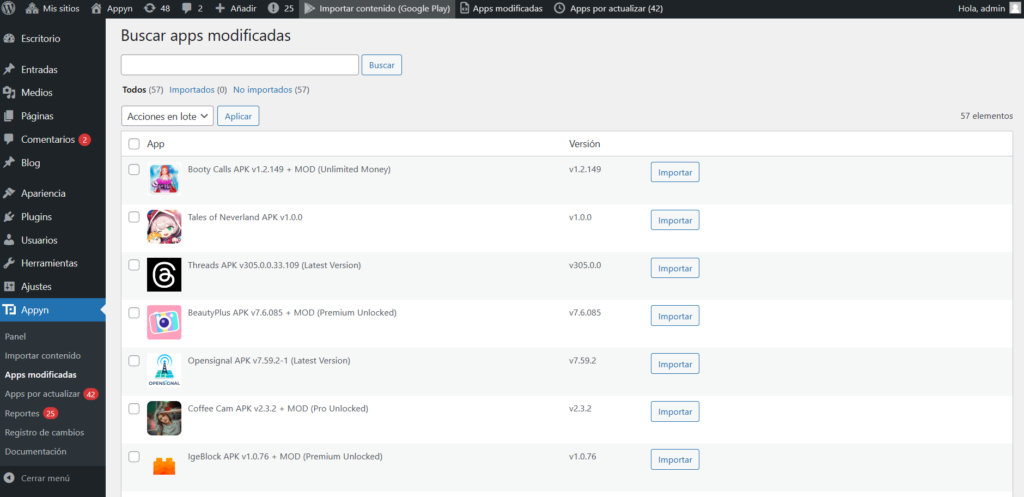The width and height of the screenshot is (1024, 497).
Task: Click the admin user avatar at top right
Action: point(1015,8)
